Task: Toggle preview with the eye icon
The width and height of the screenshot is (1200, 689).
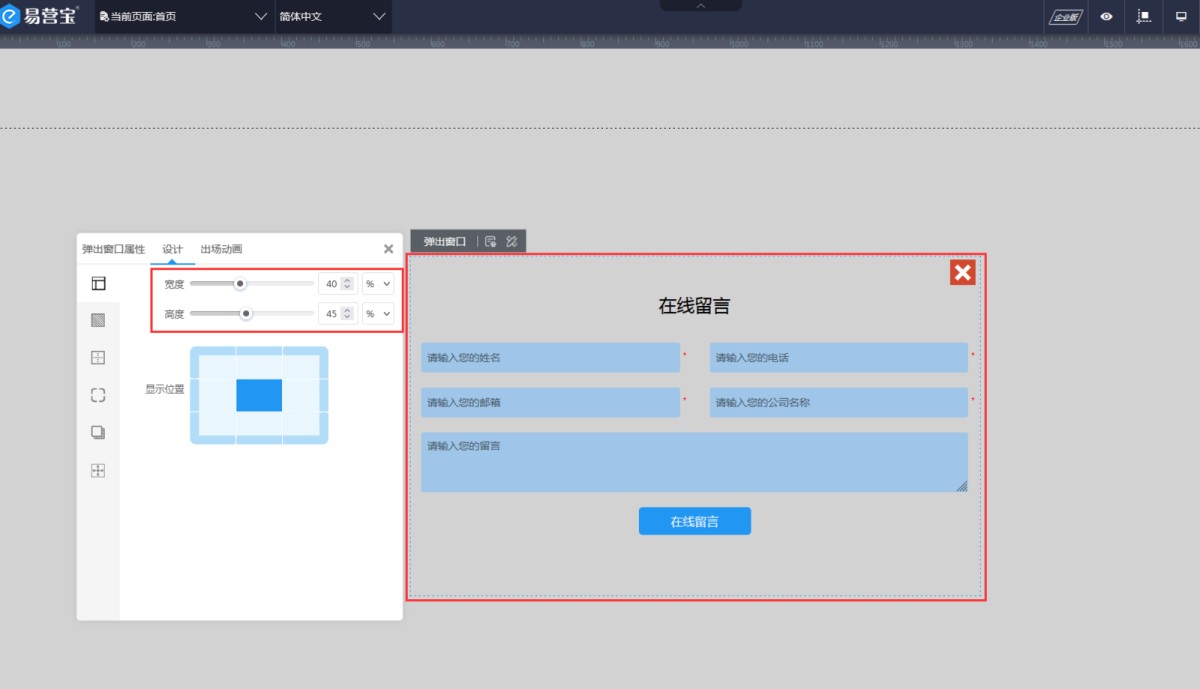Action: coord(1107,17)
